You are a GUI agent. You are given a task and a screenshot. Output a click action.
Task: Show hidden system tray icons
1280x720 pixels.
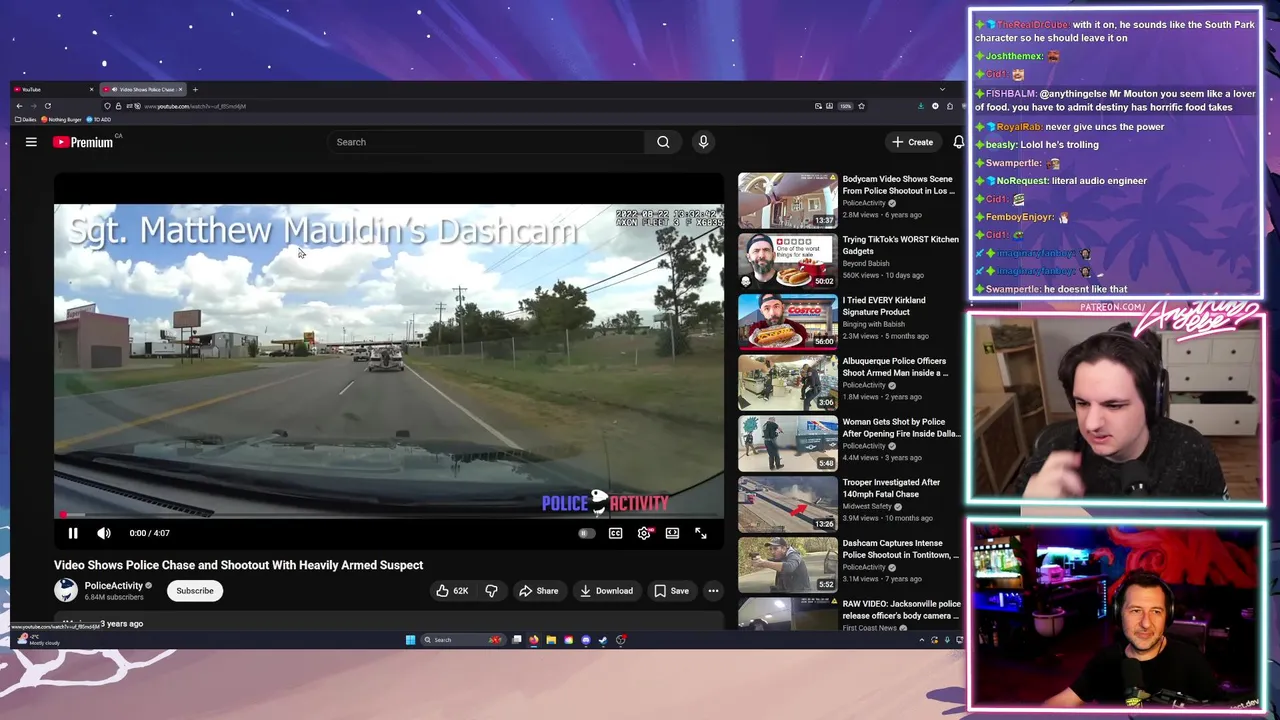click(921, 640)
